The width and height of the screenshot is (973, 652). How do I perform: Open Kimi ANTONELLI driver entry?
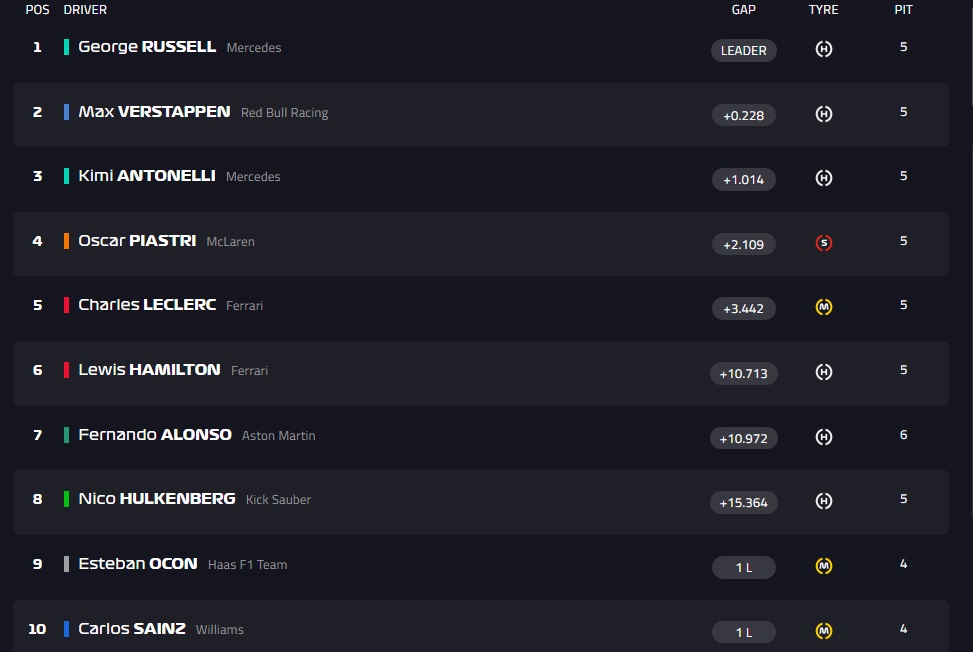pos(146,176)
